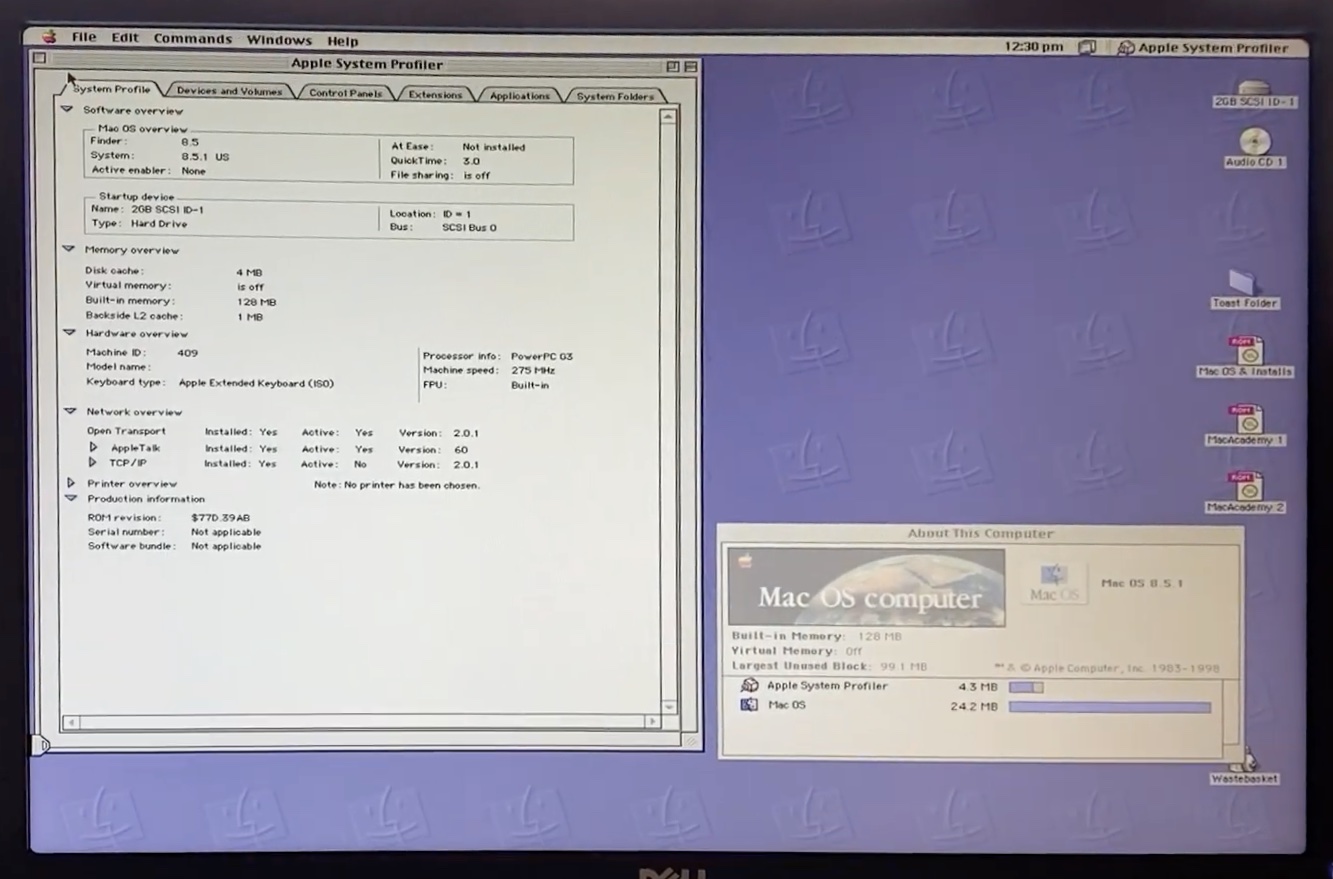Click the System Profiler window zoom box
Viewport: 1333px width, 879px height.
click(x=672, y=67)
